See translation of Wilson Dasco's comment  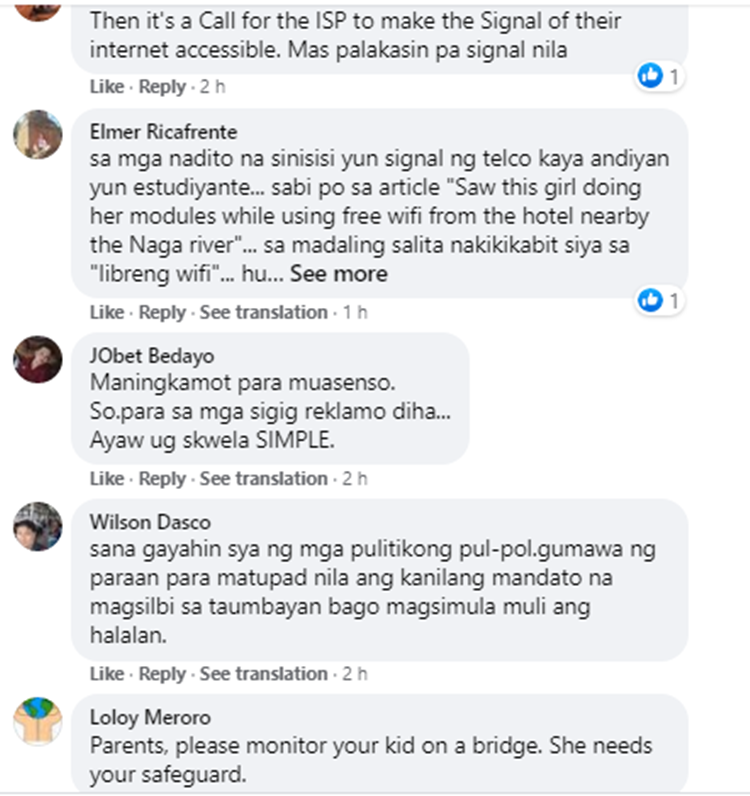pos(264,674)
